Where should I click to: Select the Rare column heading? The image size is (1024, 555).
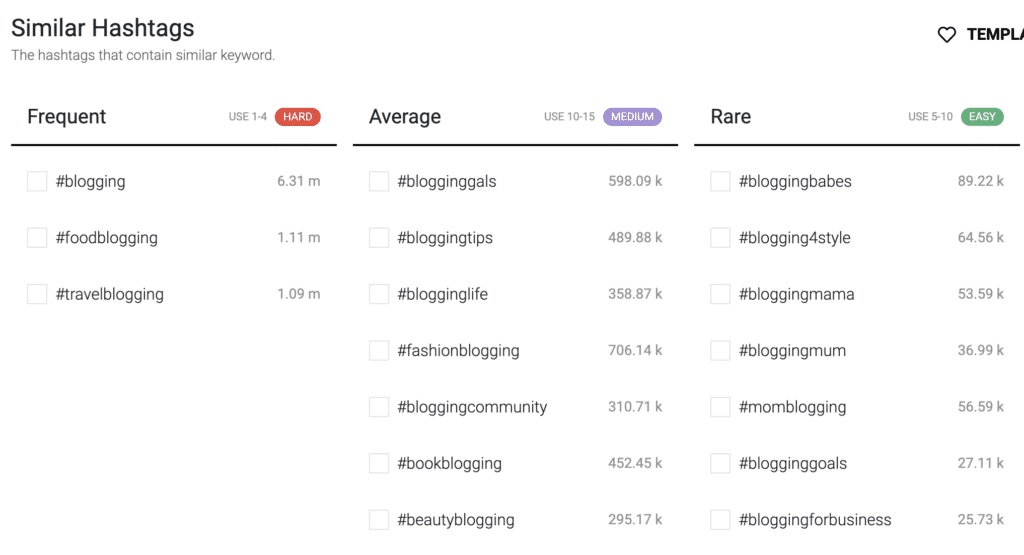tap(731, 117)
